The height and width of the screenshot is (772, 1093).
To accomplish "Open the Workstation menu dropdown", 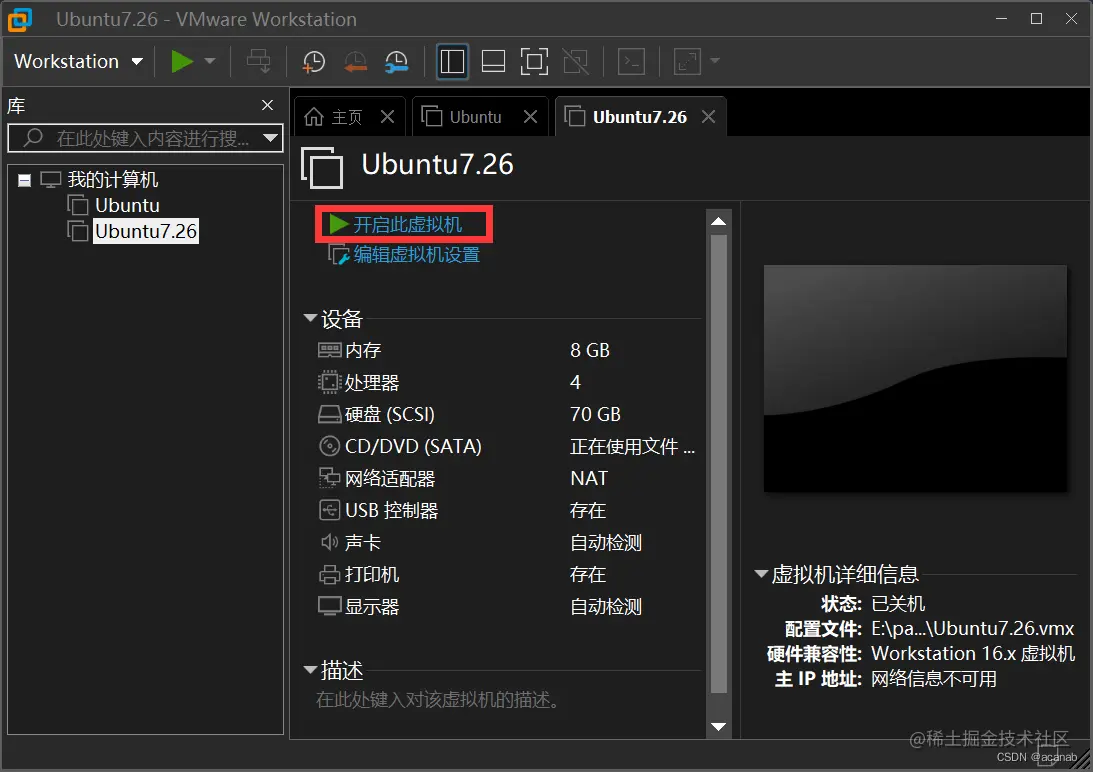I will coord(78,61).
